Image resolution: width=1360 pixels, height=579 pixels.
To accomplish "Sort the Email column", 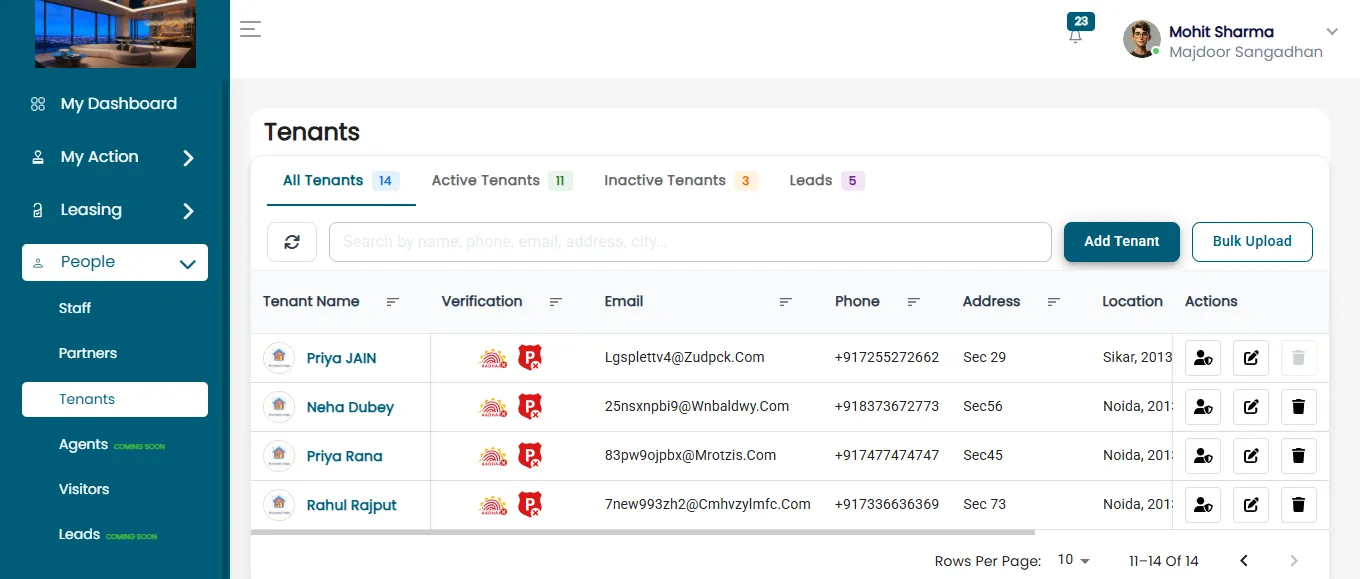I will point(786,302).
